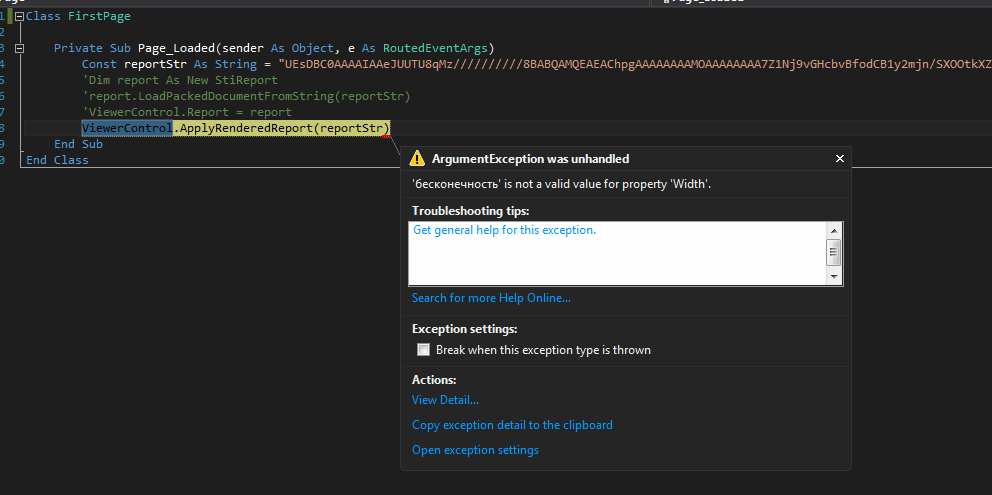Click 'Private Sub Page_Loaded' signature
Viewport: 992px width, 495px height.
(274, 48)
